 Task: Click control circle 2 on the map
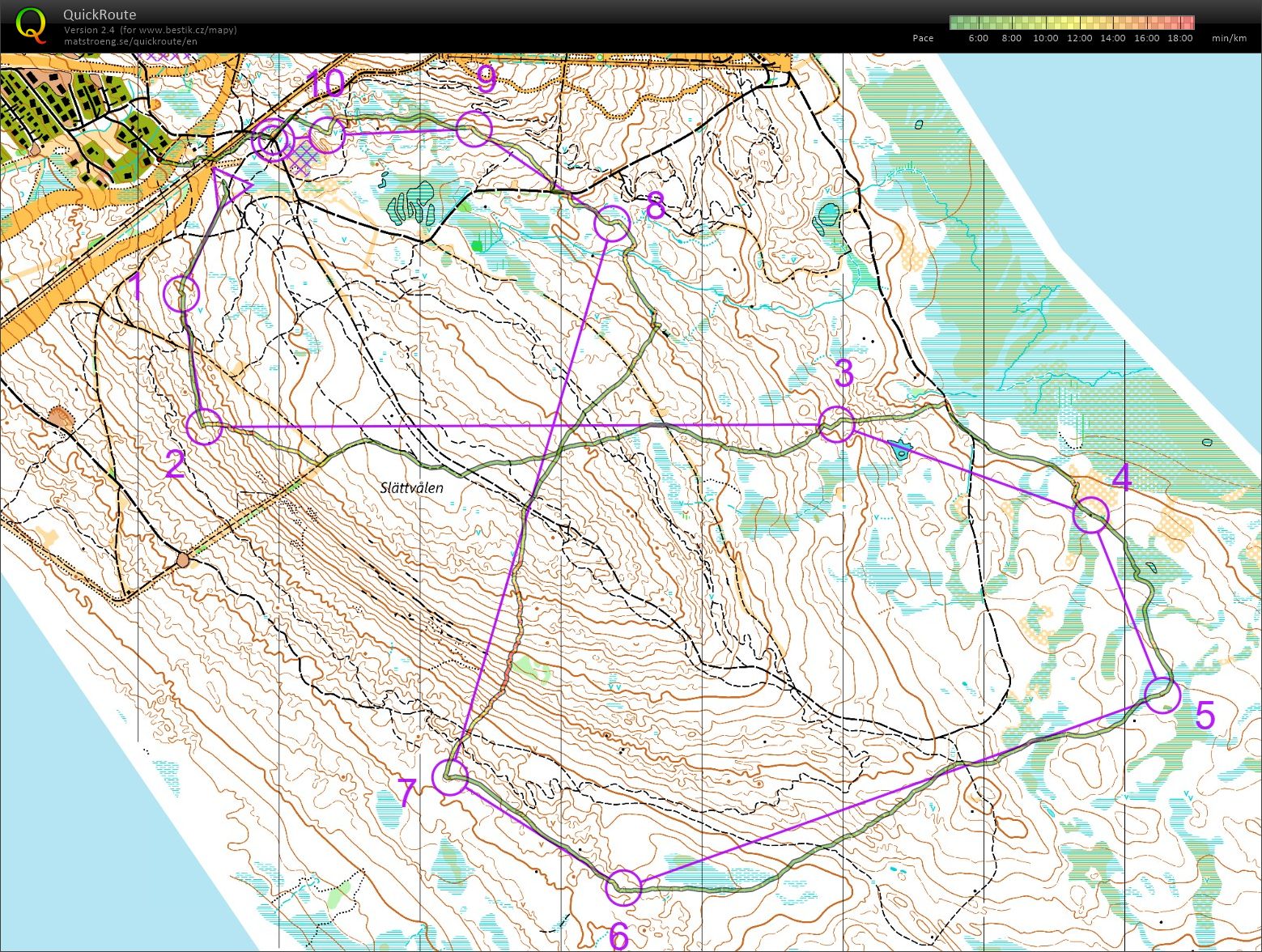pyautogui.click(x=205, y=427)
